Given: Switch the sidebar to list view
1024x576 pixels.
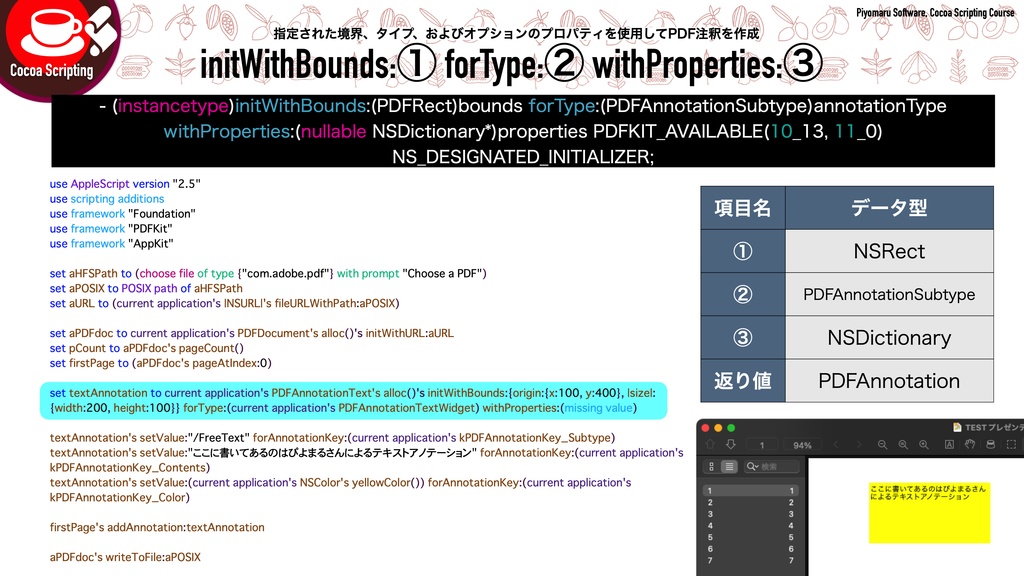Looking at the screenshot, I should click(729, 466).
